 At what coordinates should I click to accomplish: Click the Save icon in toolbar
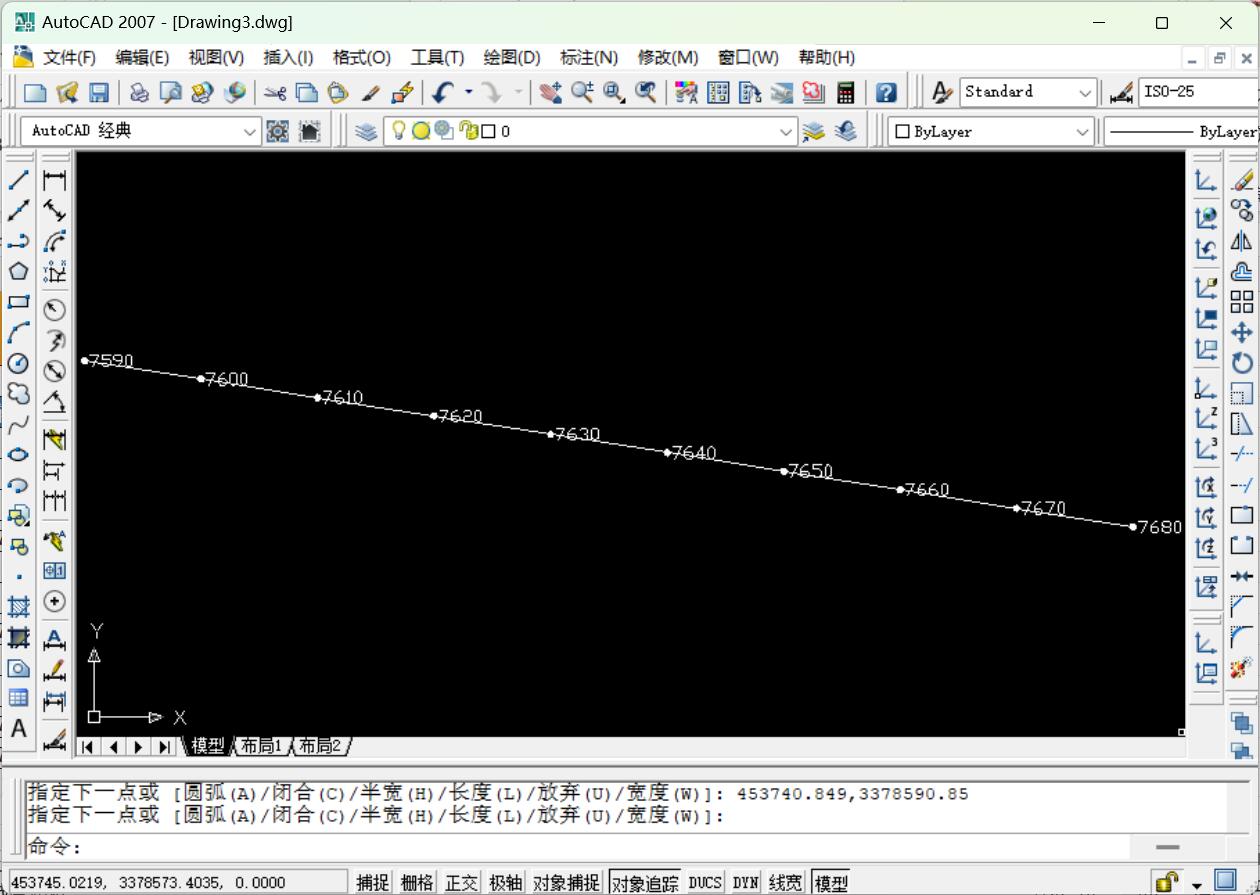pyautogui.click(x=98, y=93)
